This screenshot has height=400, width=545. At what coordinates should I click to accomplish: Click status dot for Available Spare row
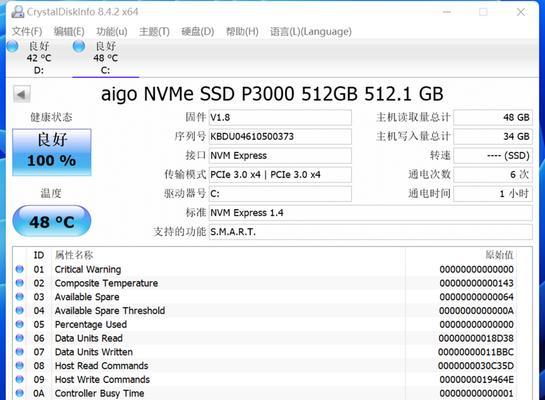pyautogui.click(x=19, y=297)
